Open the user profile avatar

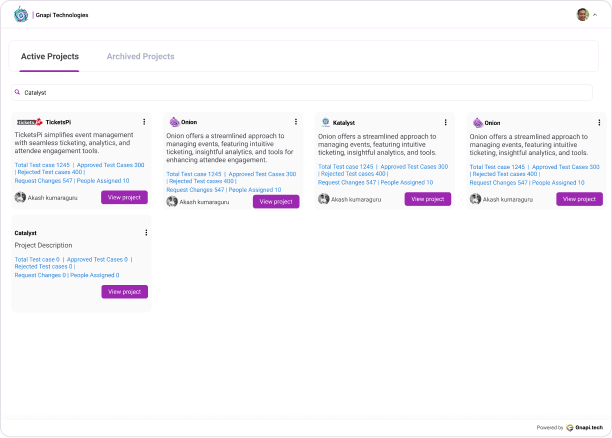[x=582, y=15]
